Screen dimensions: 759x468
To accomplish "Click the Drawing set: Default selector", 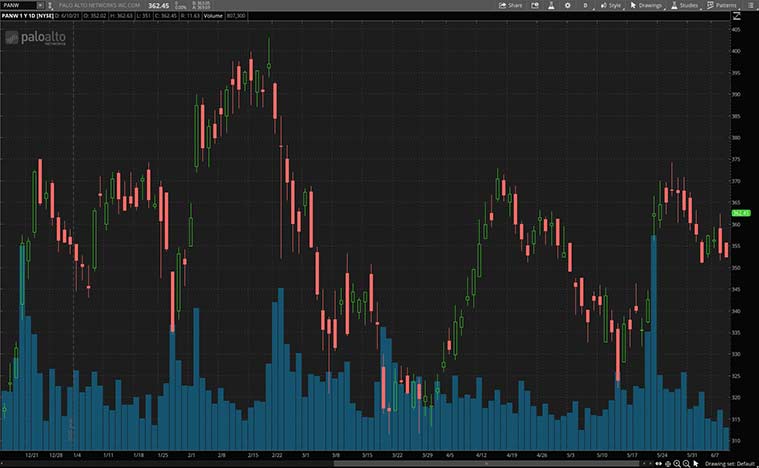I will point(730,463).
